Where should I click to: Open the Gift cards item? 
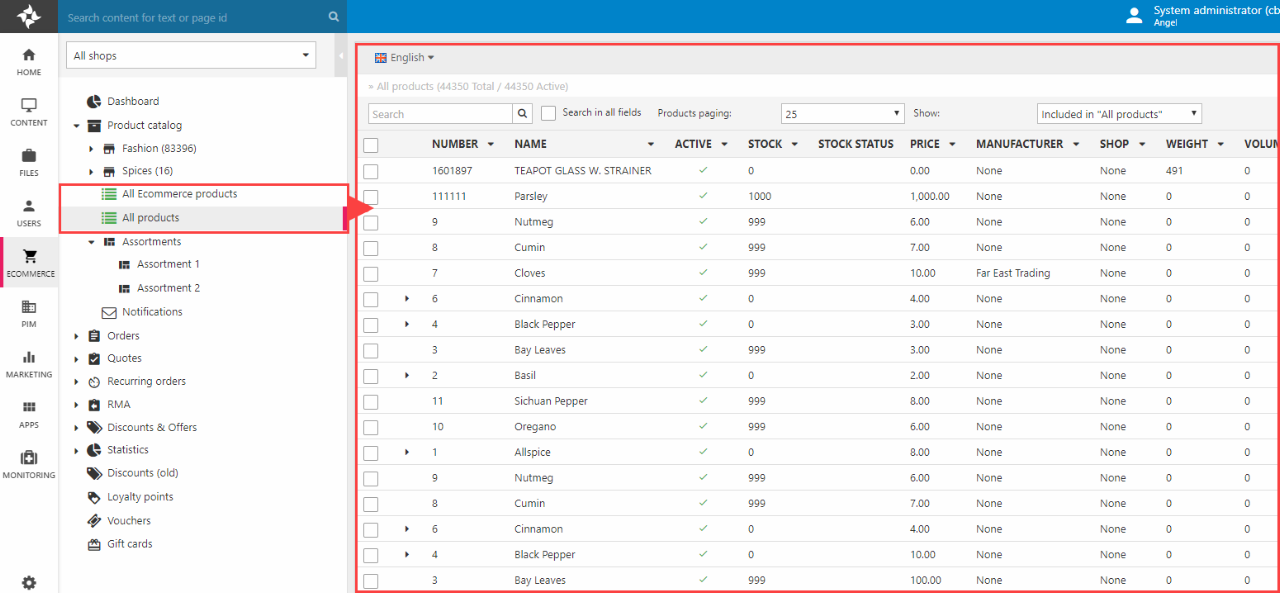130,544
